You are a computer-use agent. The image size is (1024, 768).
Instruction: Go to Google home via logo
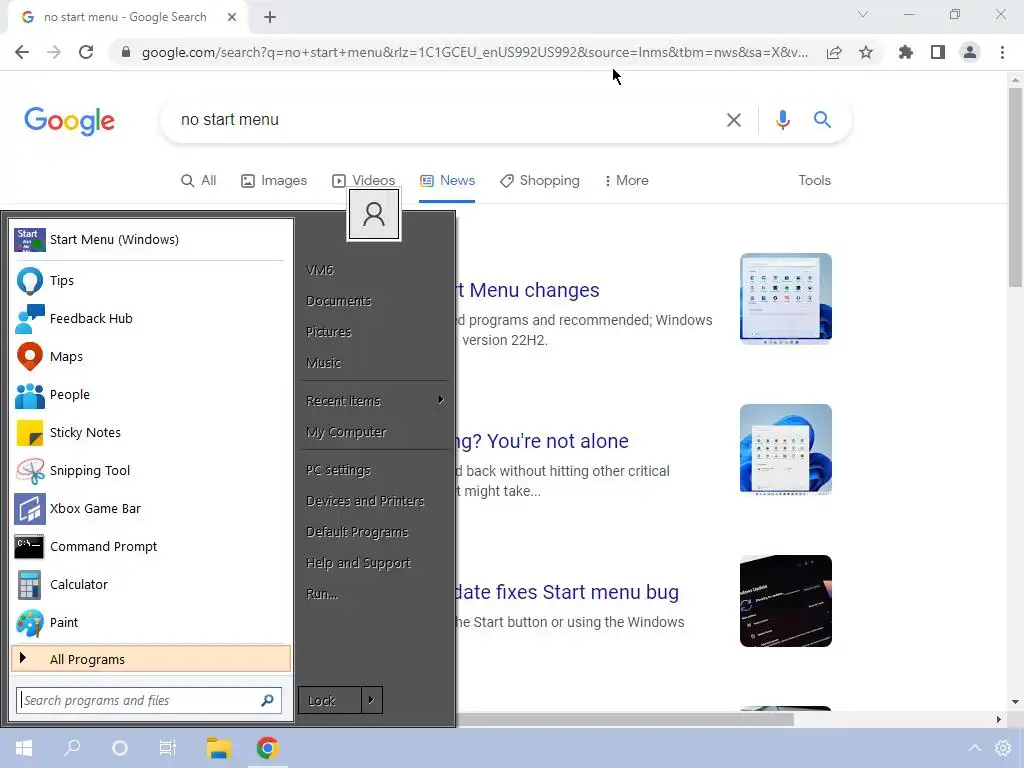[69, 121]
